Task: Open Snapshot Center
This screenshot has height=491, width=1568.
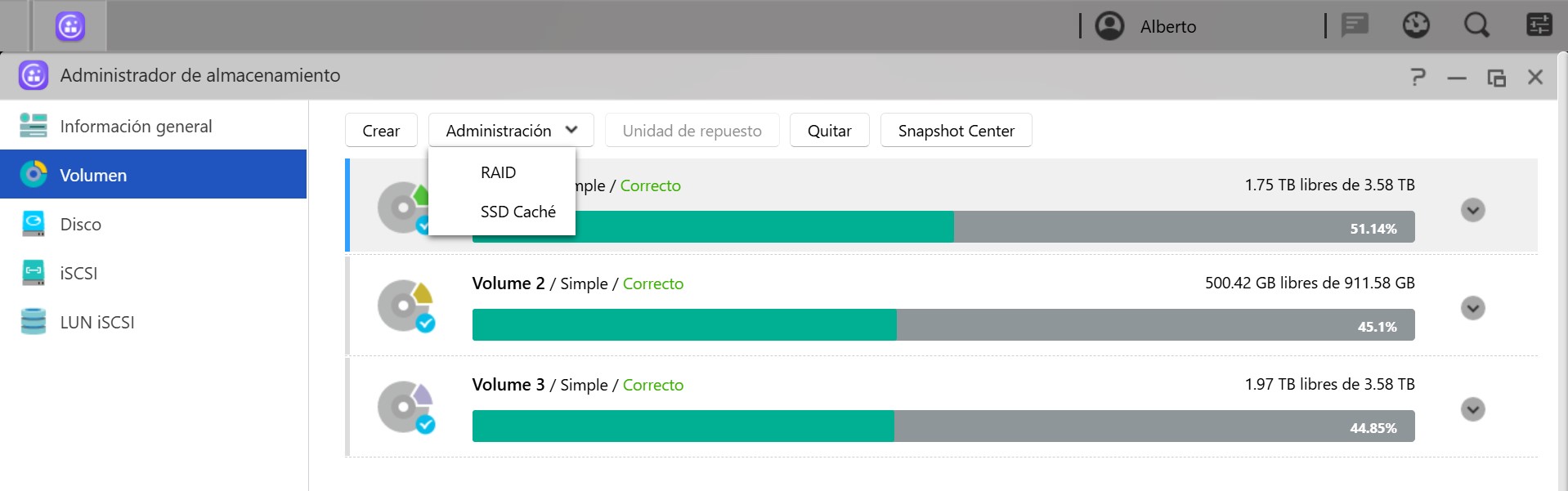Action: coord(956,131)
